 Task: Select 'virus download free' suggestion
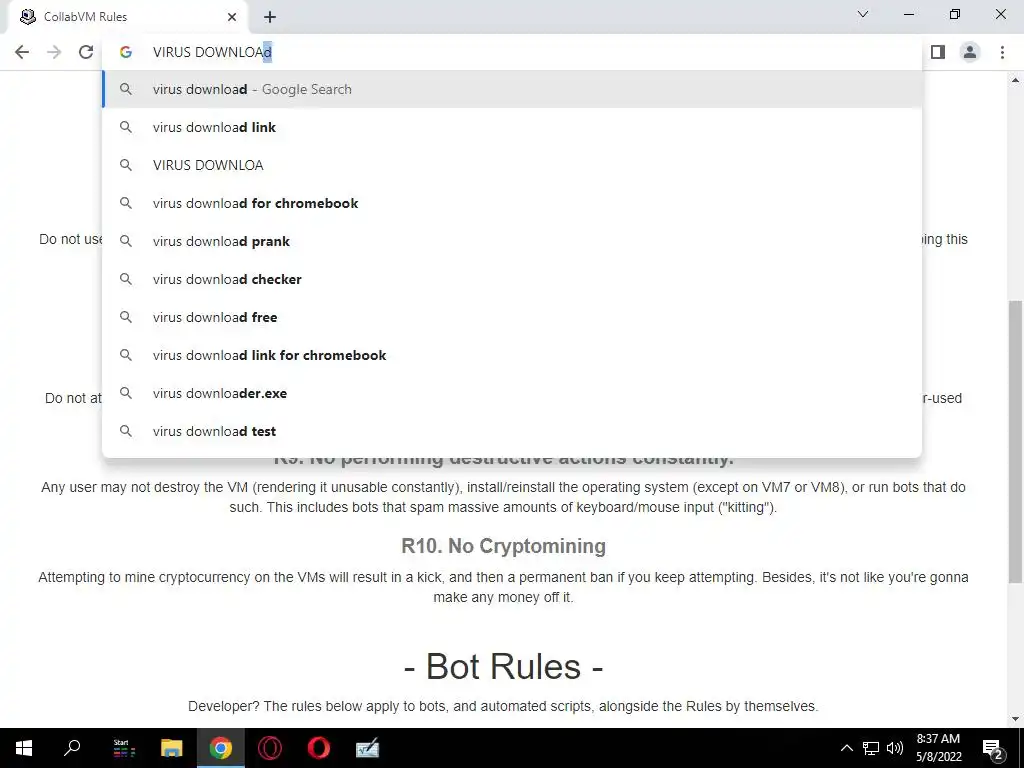512,317
